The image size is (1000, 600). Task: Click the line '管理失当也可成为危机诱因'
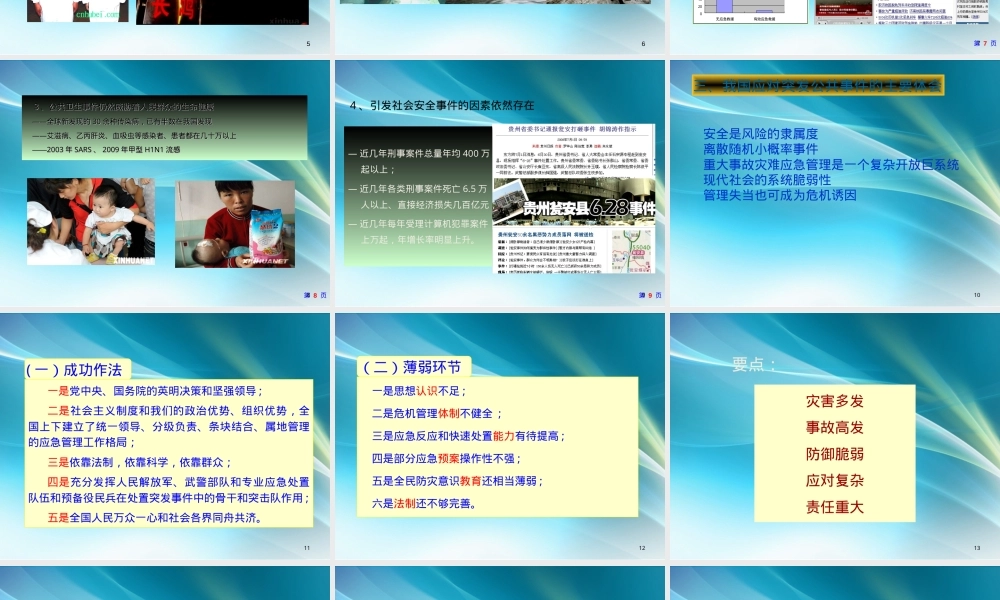(x=779, y=195)
